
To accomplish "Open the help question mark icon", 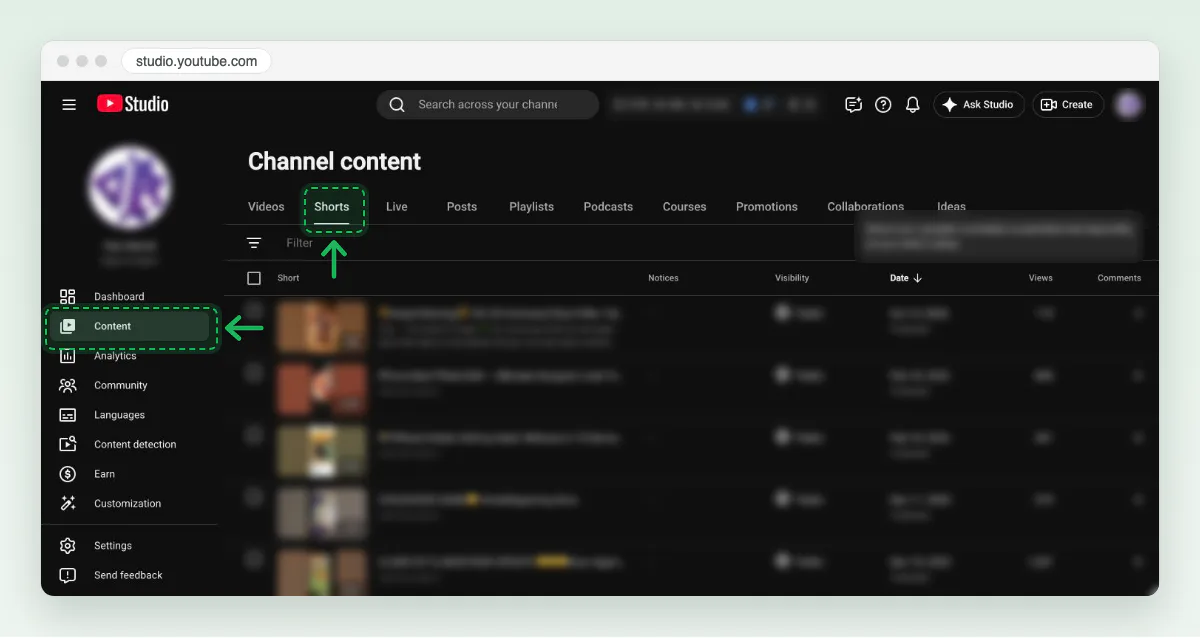I will tap(883, 104).
